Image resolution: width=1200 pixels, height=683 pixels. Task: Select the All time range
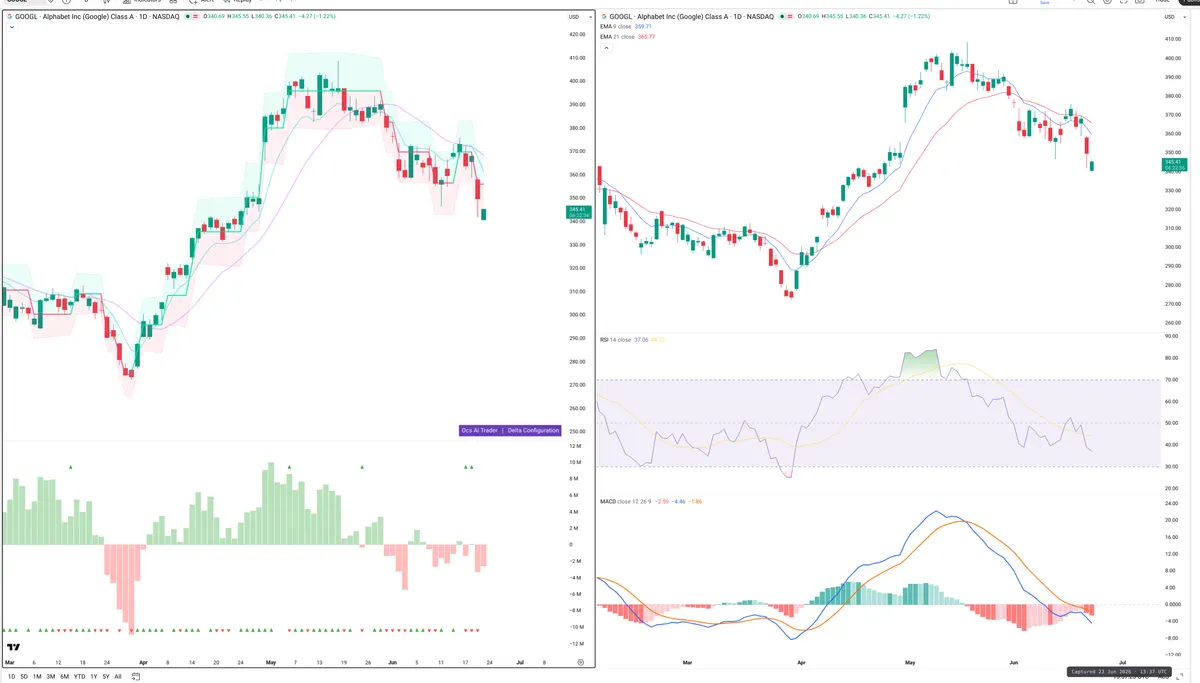[118, 677]
